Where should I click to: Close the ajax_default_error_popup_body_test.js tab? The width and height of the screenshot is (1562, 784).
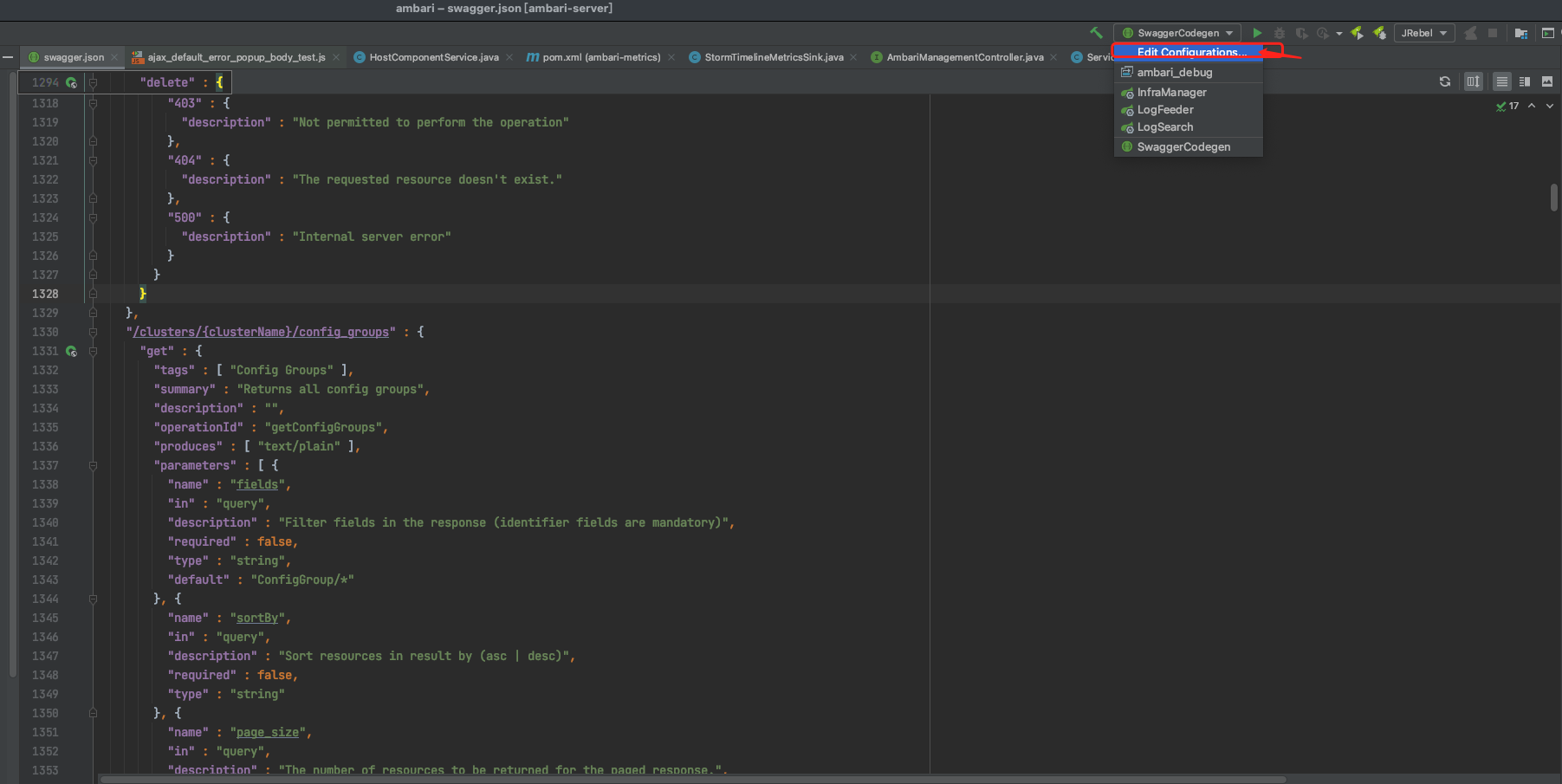click(x=335, y=57)
